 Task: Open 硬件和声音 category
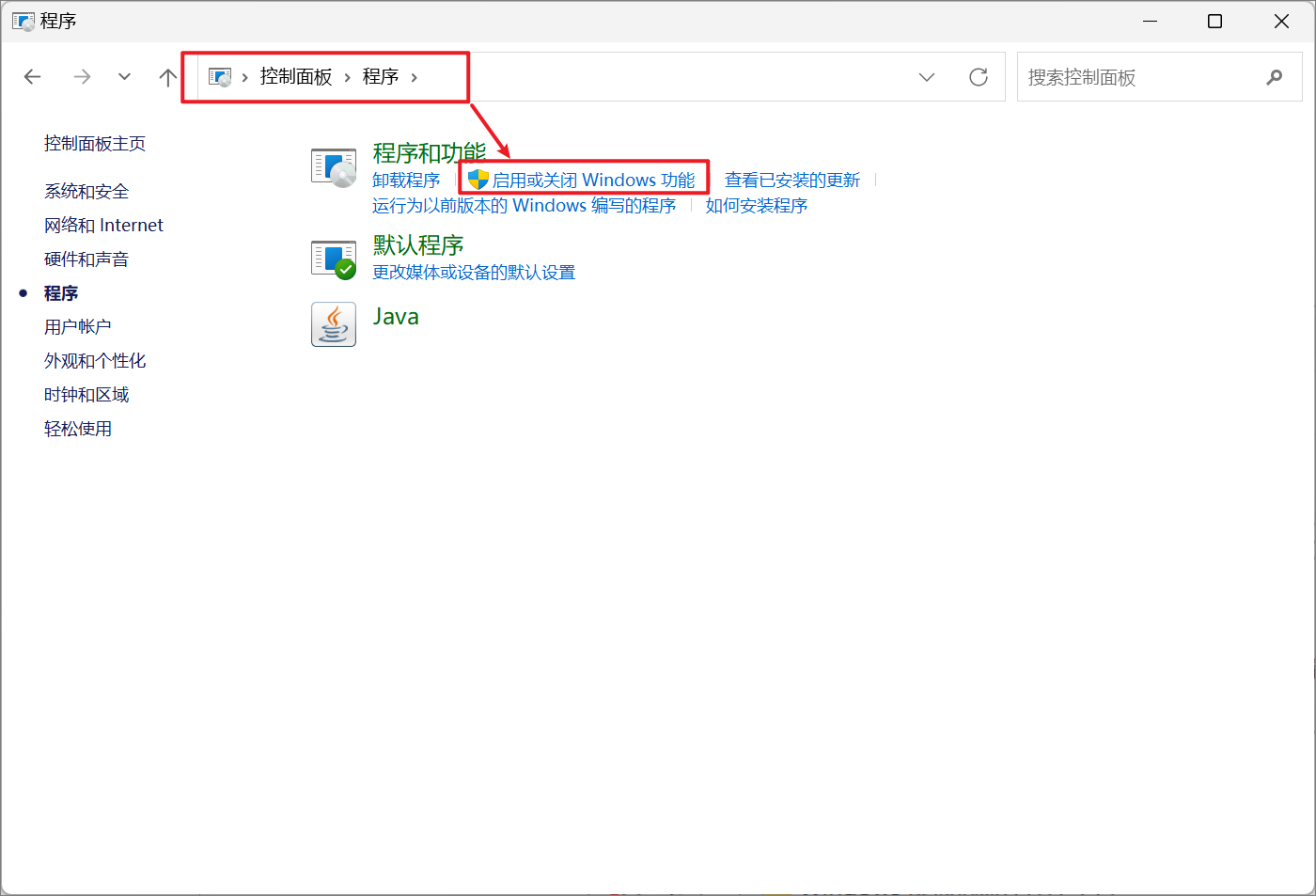click(x=86, y=259)
